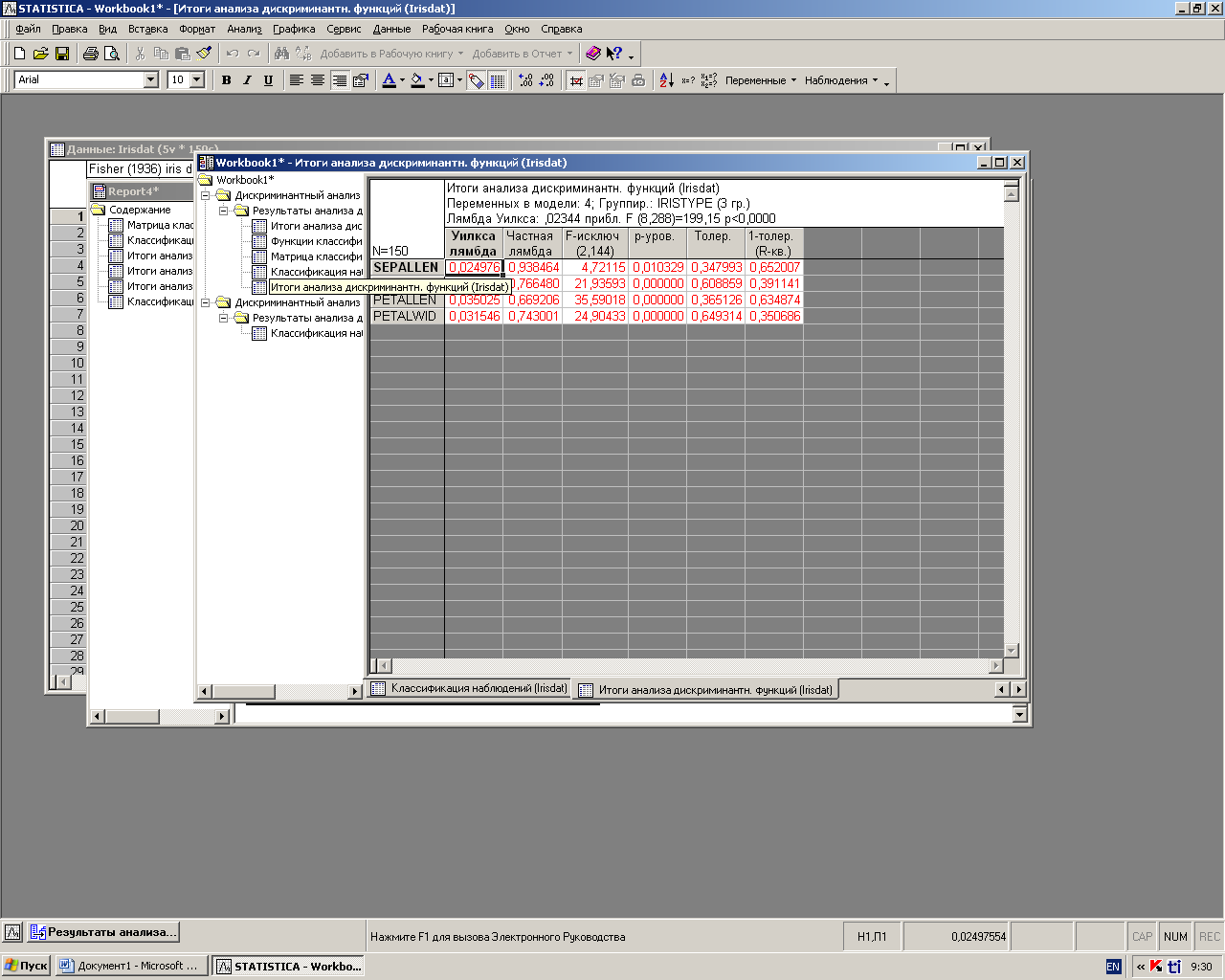
Task: Toggle the case labels tag icon
Action: 477,80
